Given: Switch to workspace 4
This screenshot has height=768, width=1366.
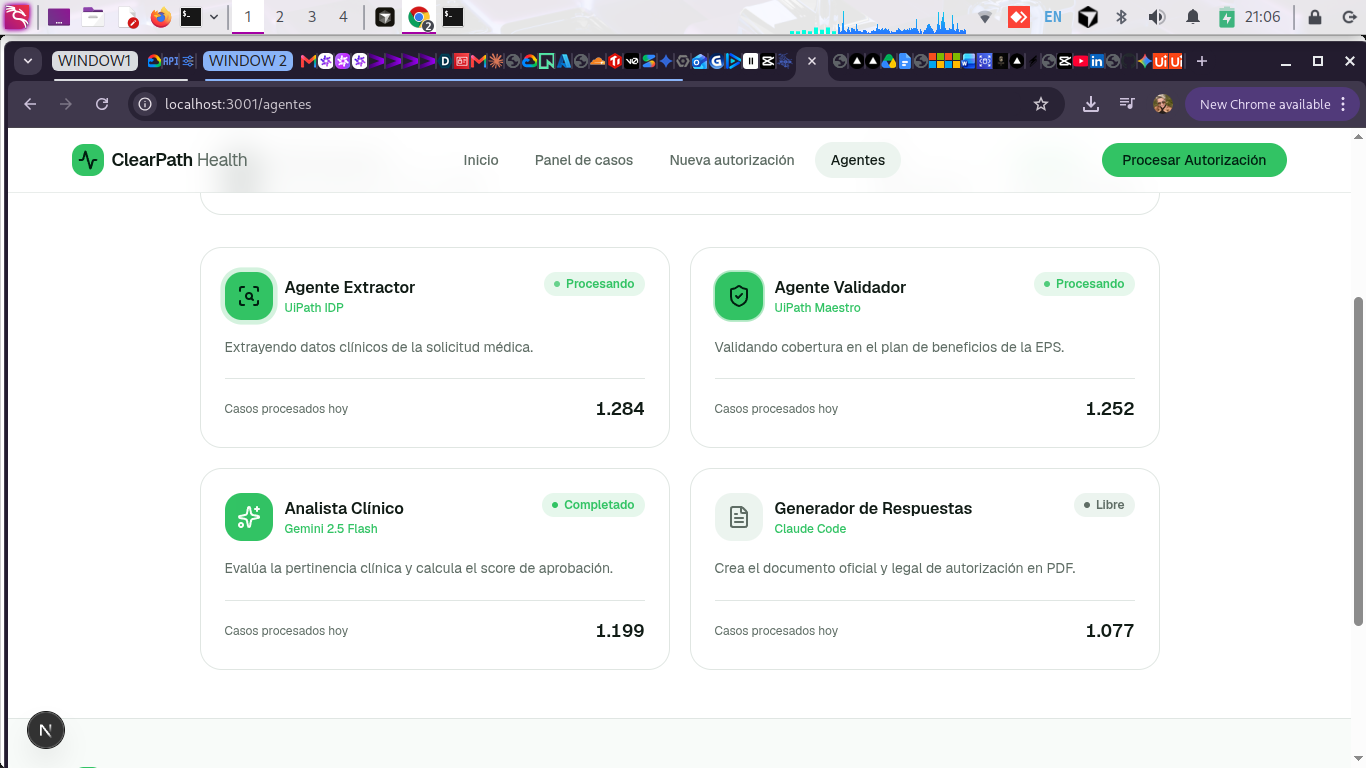Looking at the screenshot, I should pos(344,17).
